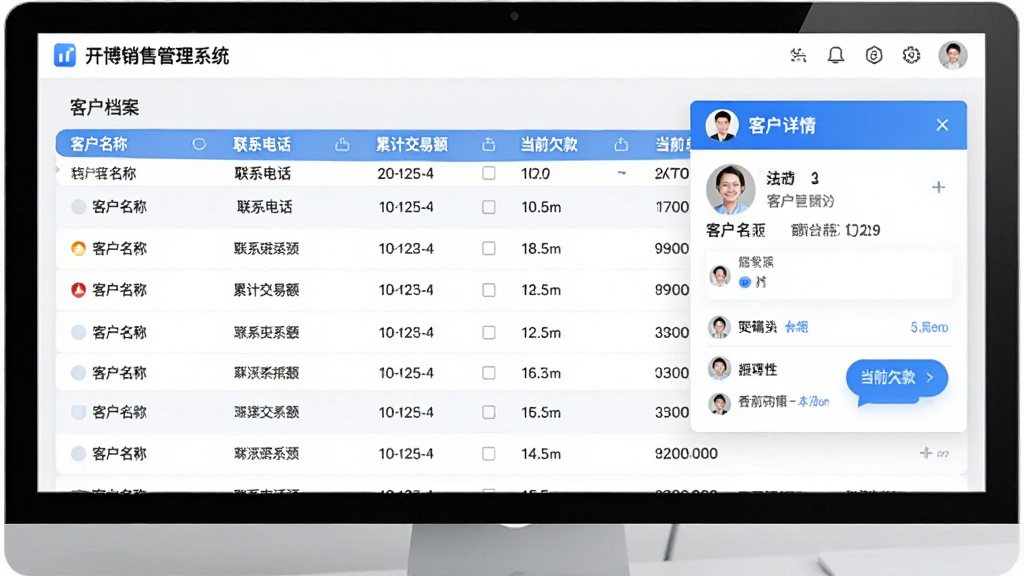
Task: Click the 客户档案 page heading
Action: [104, 107]
